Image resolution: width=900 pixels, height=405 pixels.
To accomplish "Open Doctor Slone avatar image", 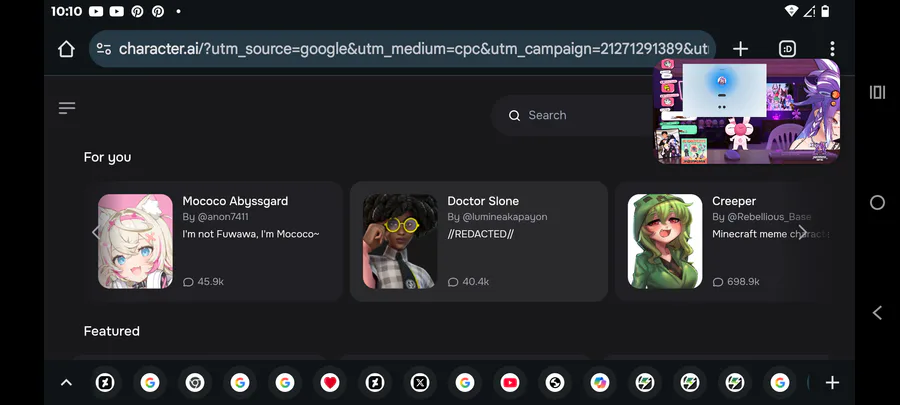I will pos(400,241).
